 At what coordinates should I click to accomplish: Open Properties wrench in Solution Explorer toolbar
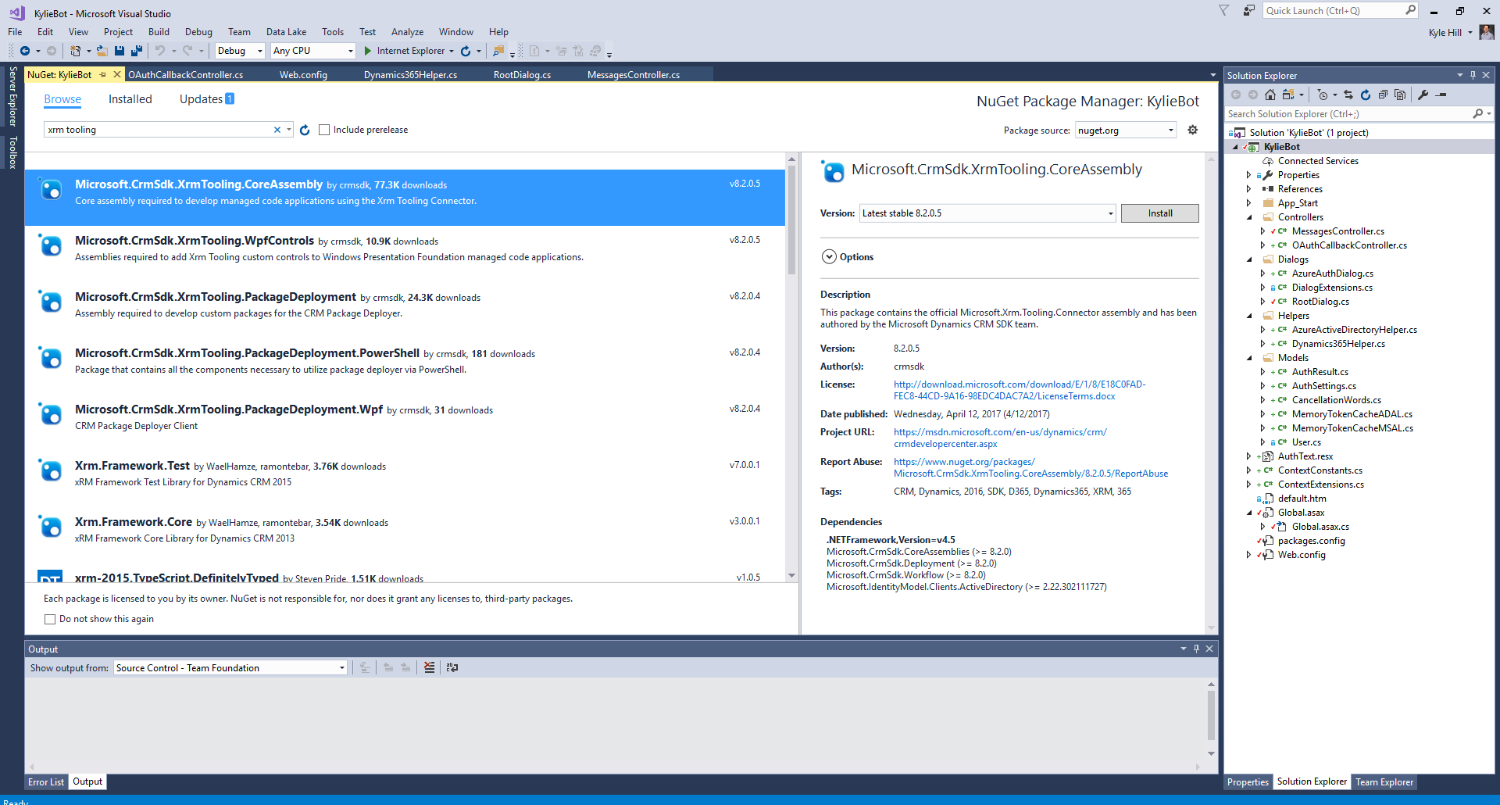(1423, 95)
